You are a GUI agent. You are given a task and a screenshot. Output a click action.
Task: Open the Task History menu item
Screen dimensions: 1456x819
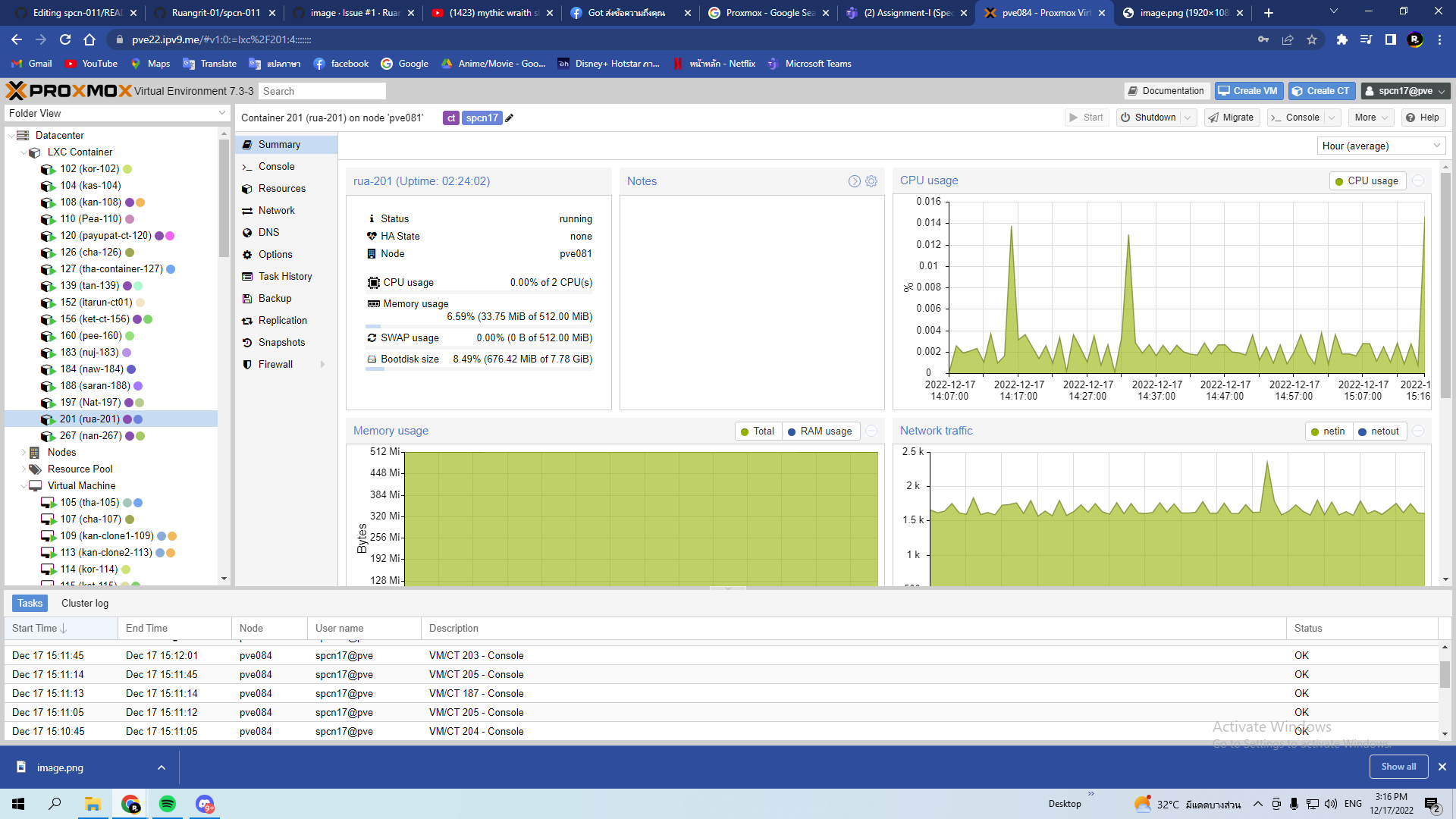coord(285,277)
